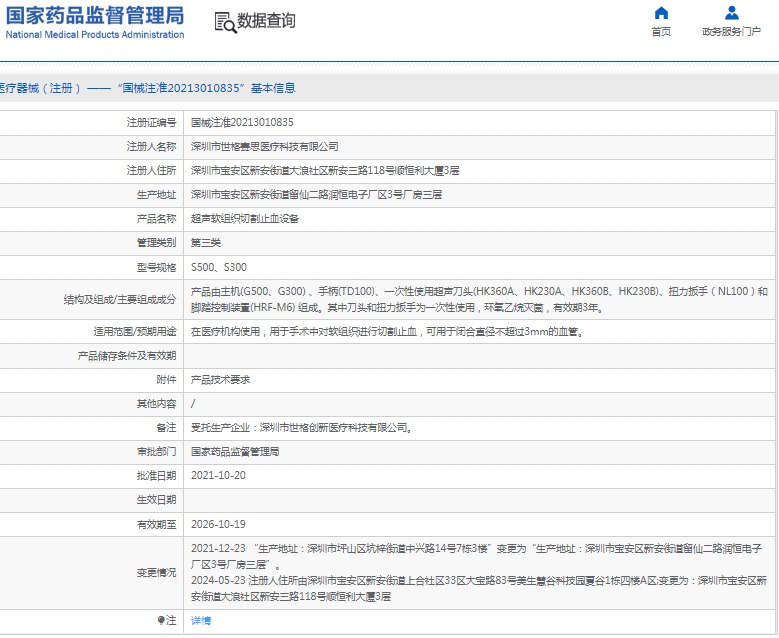Viewport: 779px width, 638px height.
Task: Click the 注册人名称 row label
Action: [152, 147]
